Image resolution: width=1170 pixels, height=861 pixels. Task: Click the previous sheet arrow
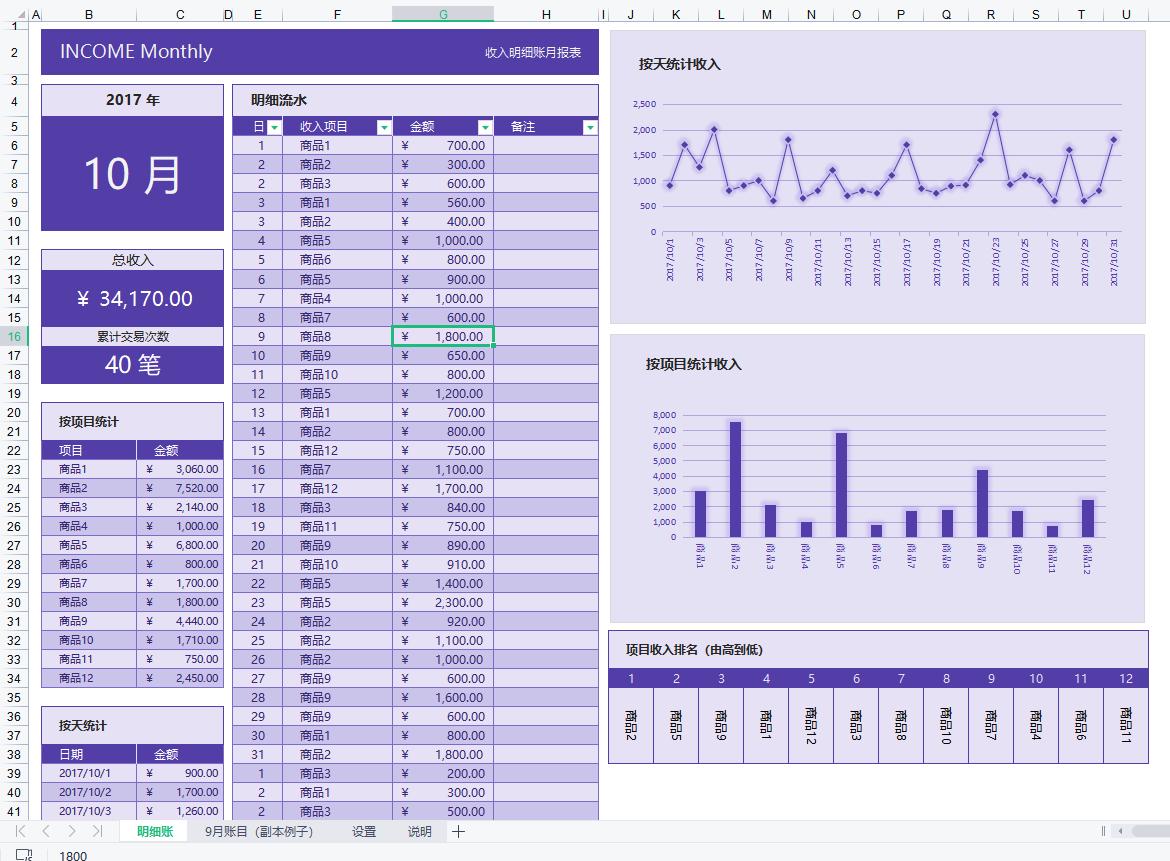(46, 831)
